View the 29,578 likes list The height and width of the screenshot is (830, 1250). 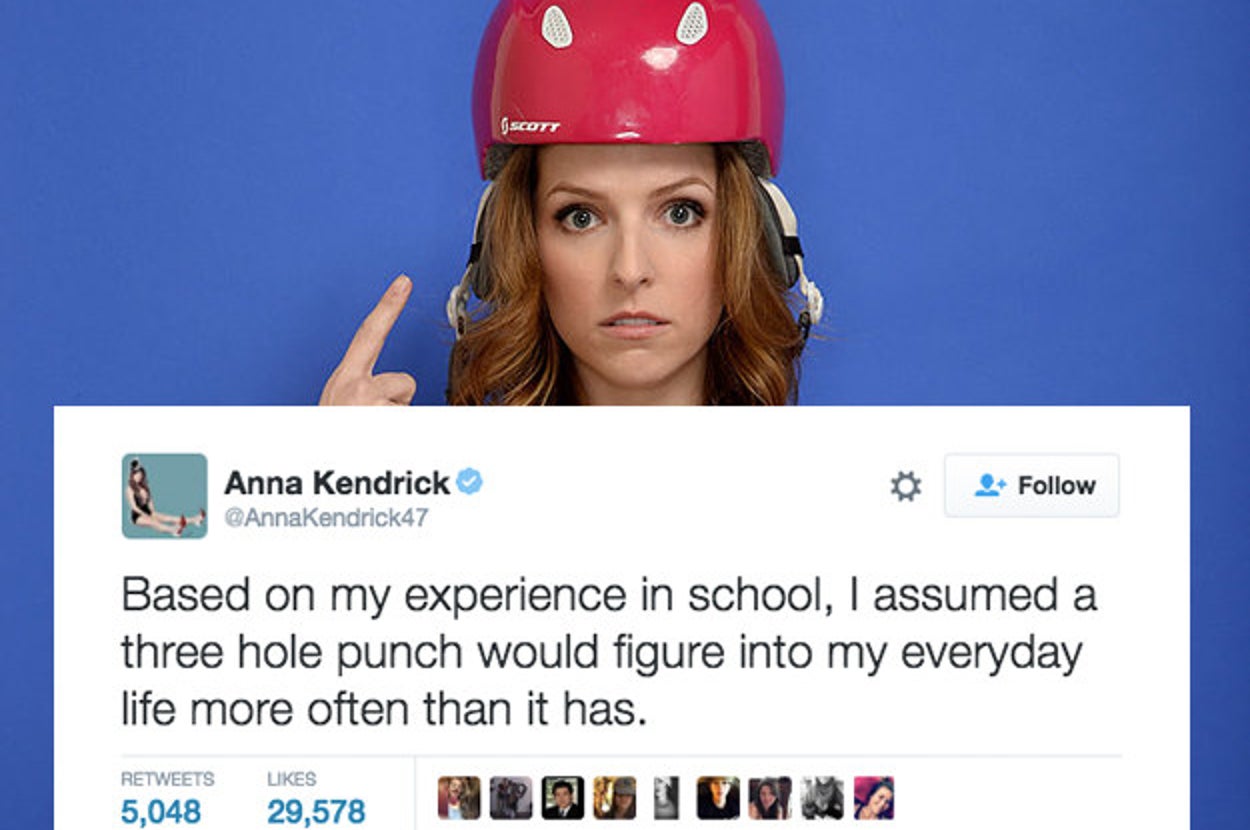click(316, 810)
